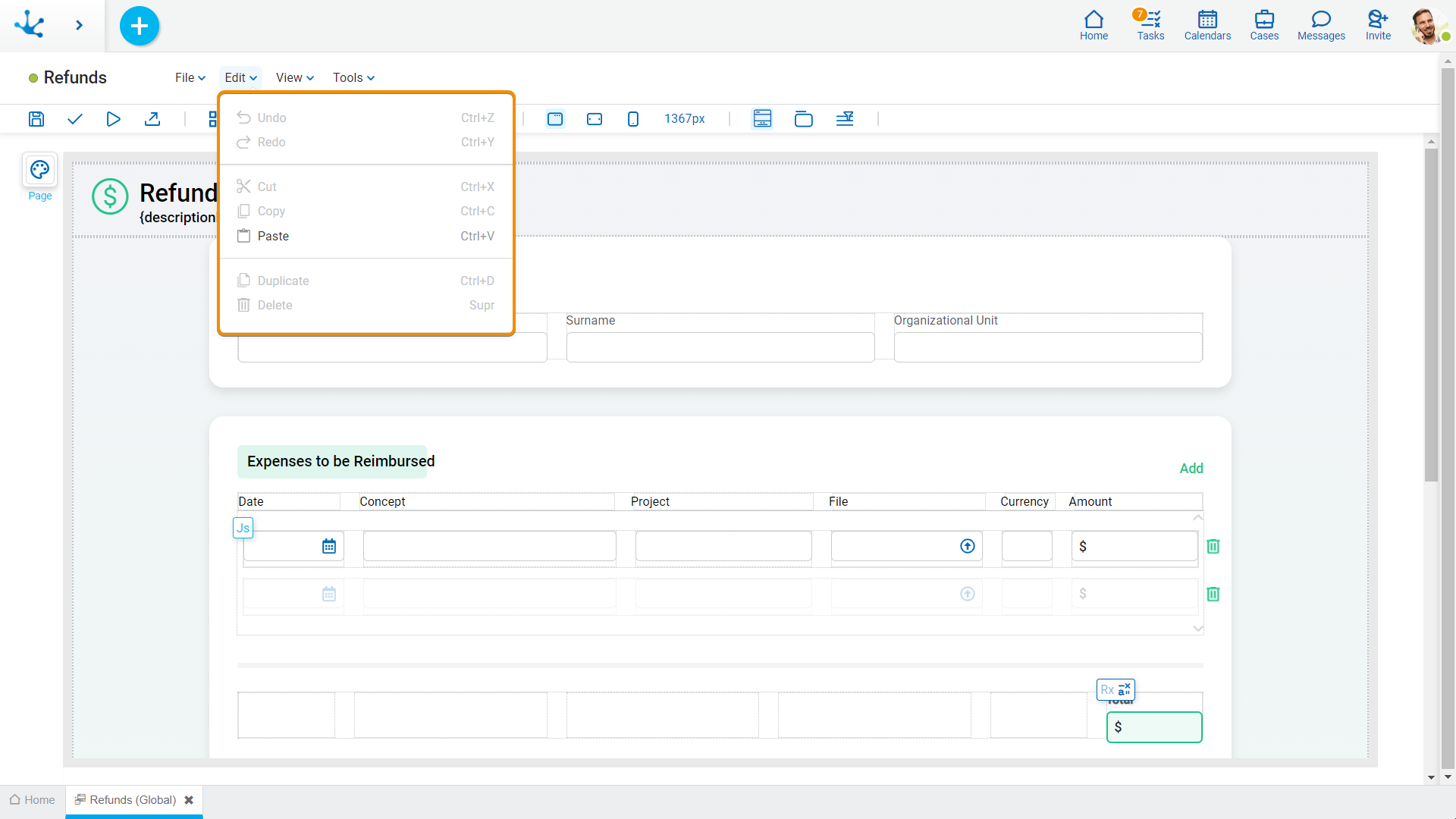Choose Paste from the Edit menu
The height and width of the screenshot is (819, 1456).
tap(366, 236)
